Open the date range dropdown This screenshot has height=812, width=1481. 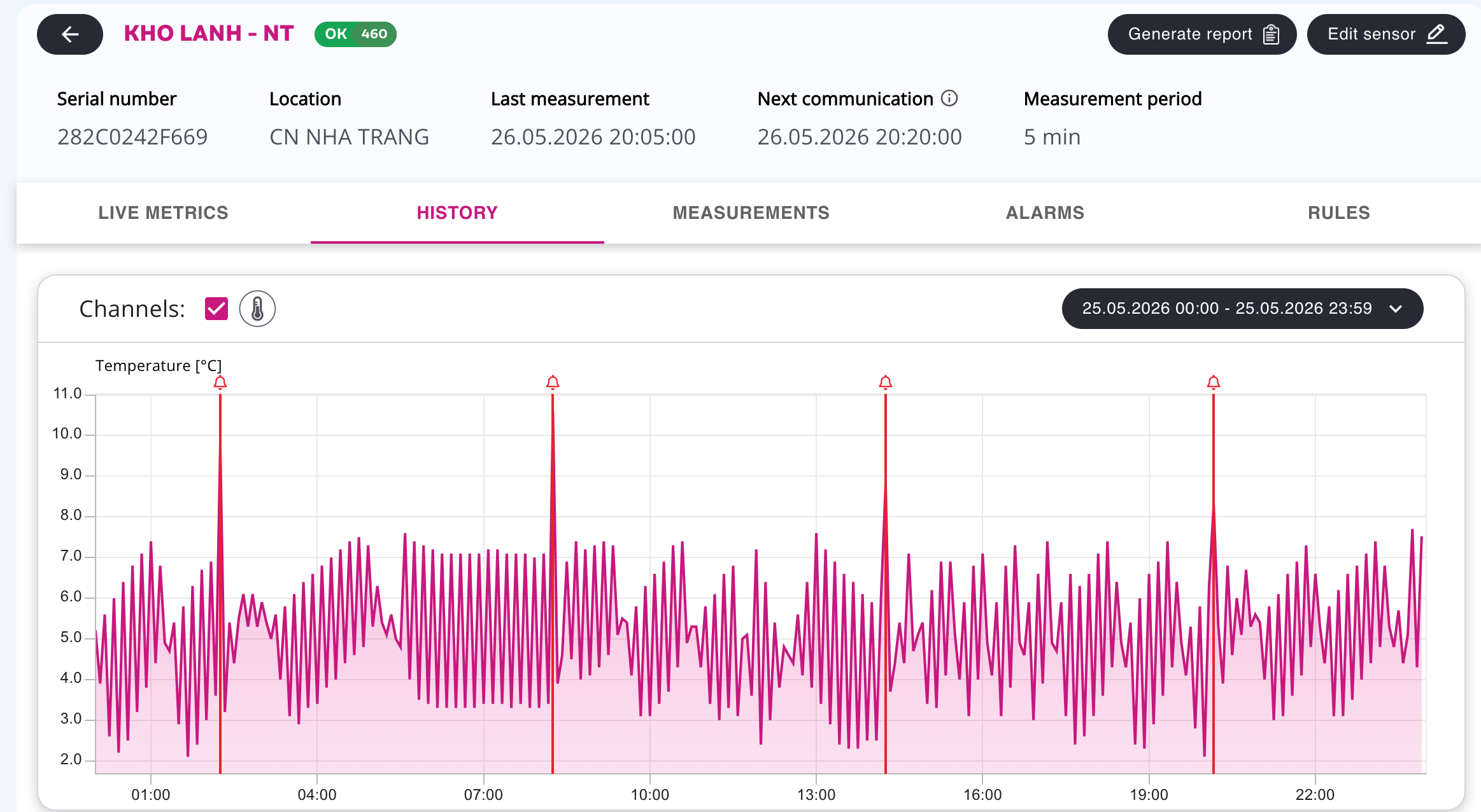point(1242,309)
